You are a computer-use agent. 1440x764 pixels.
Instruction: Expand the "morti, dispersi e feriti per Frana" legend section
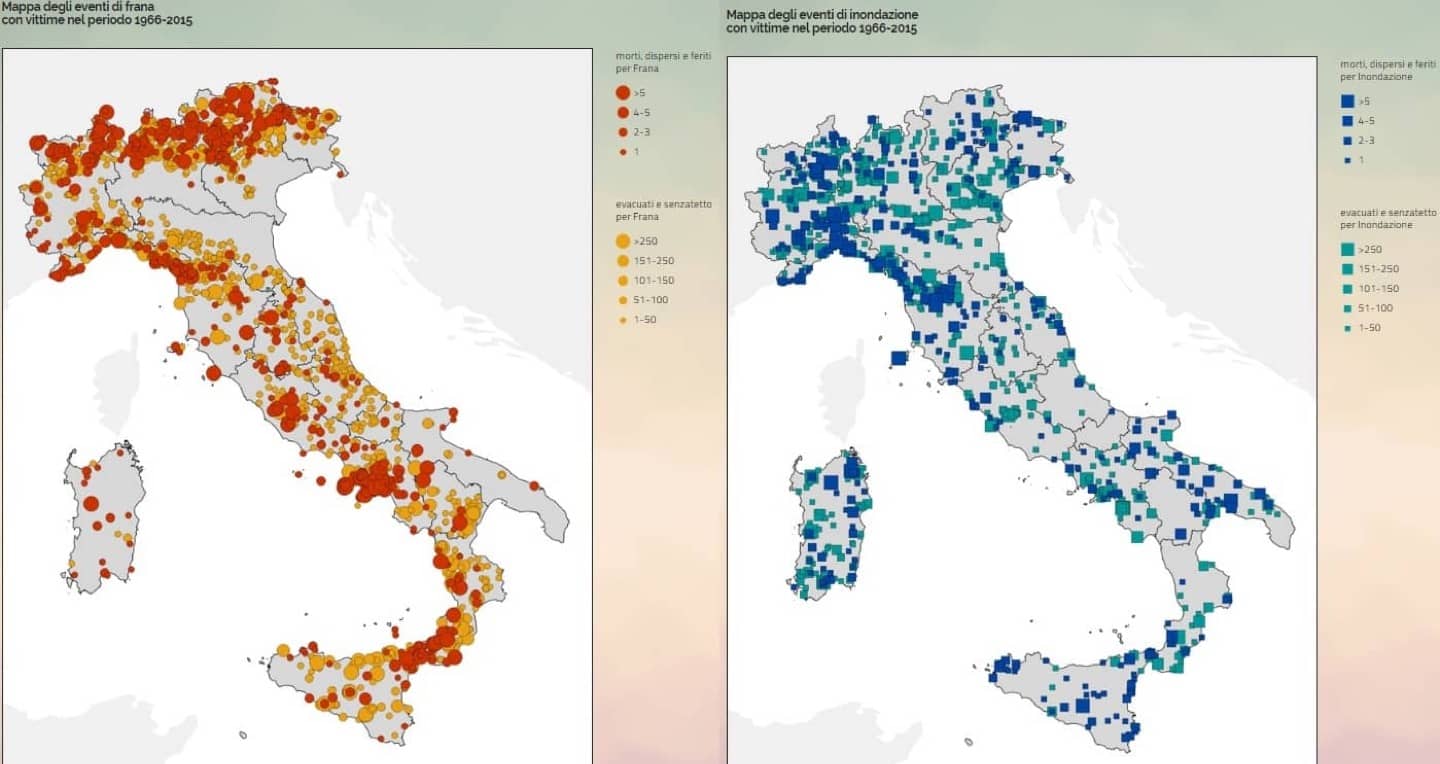[660, 63]
